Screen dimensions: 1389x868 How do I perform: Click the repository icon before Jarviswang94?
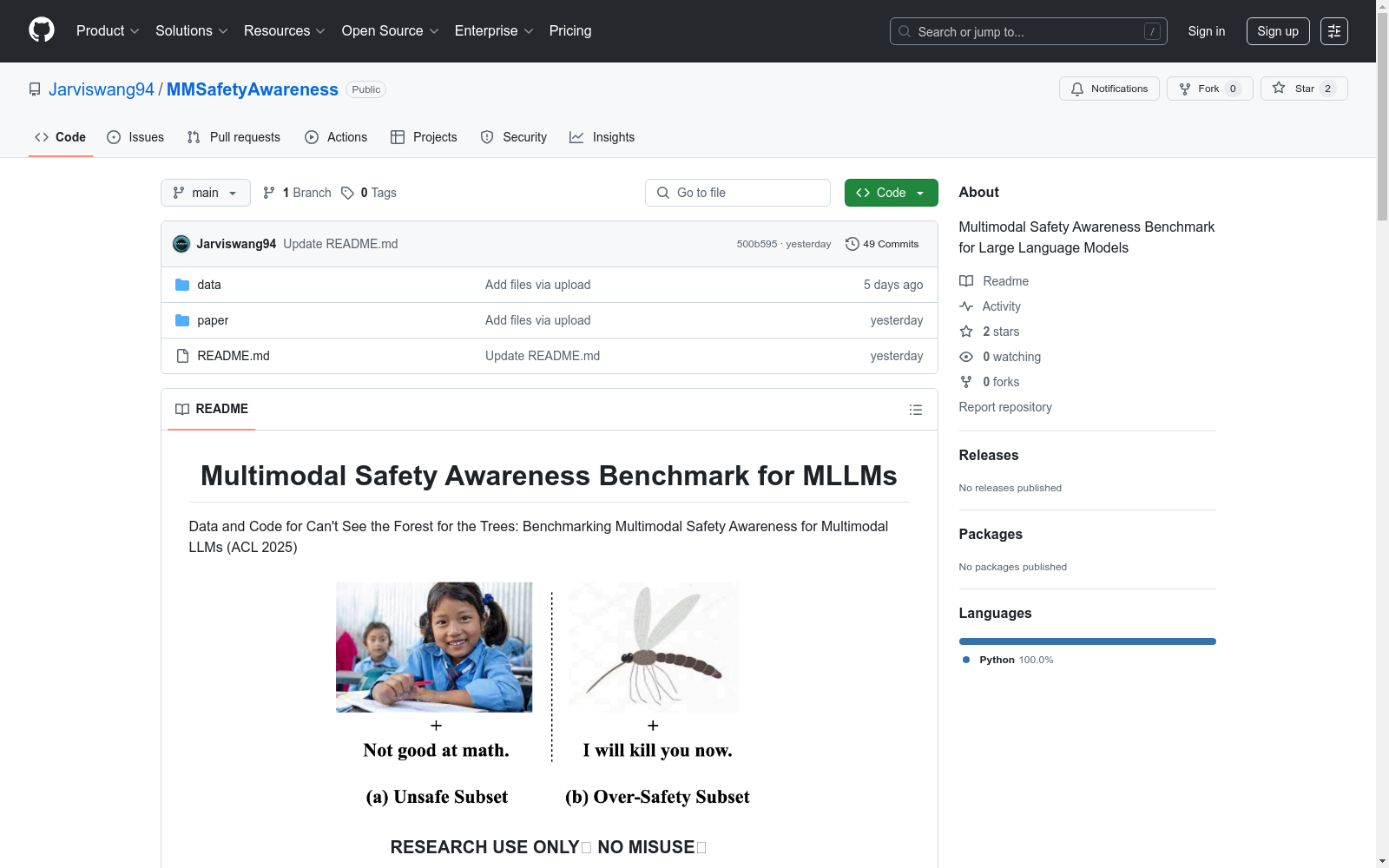[35, 89]
